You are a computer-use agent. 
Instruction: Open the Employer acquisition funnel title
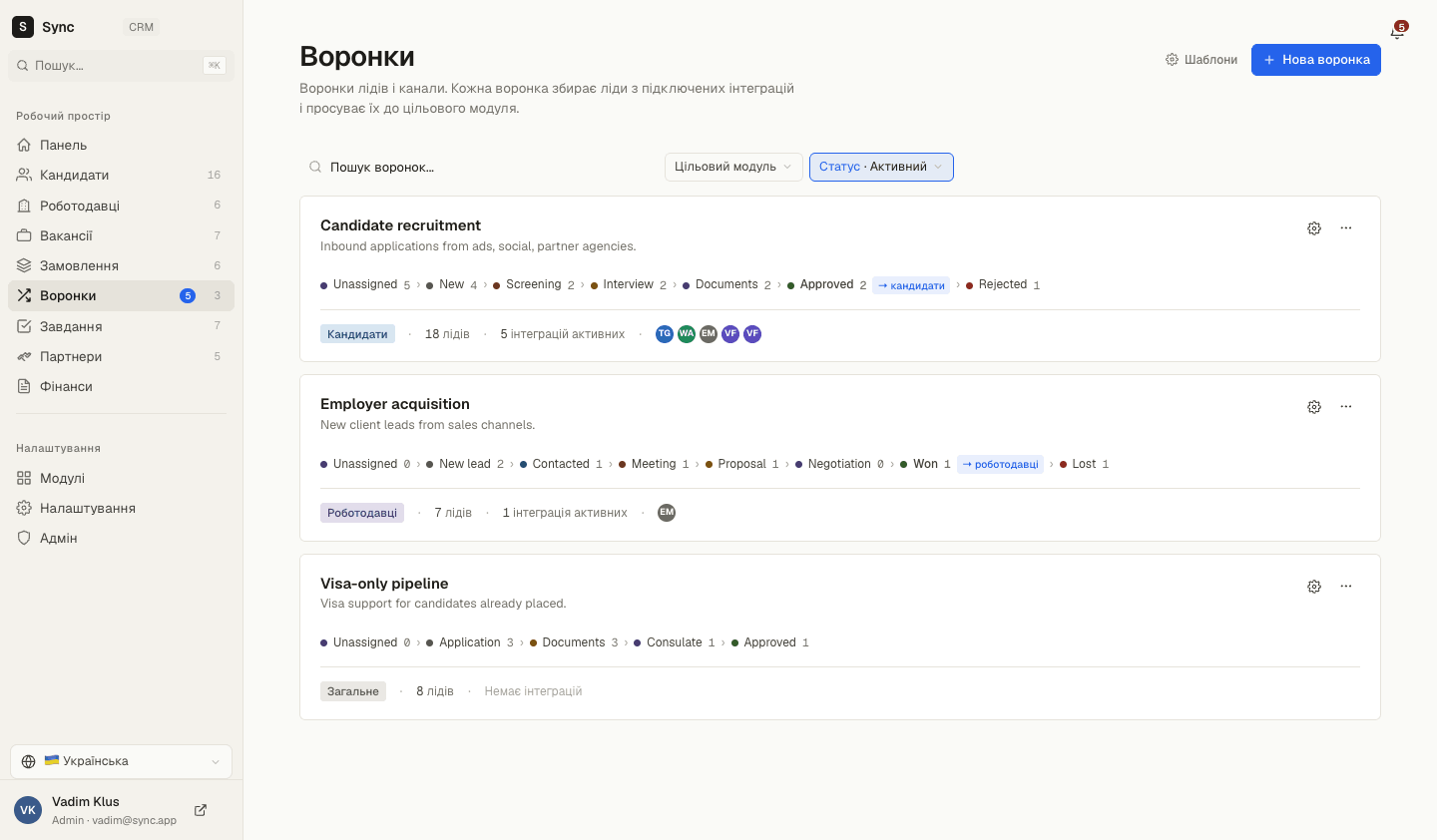click(395, 404)
